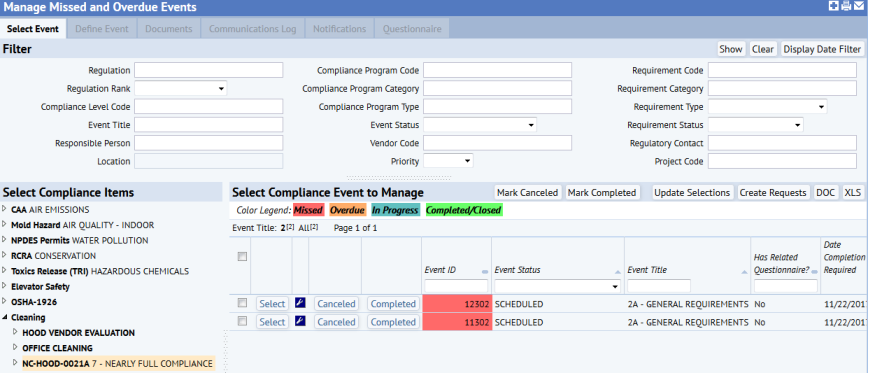
Task: Click the Regulation input field
Action: coord(208,70)
